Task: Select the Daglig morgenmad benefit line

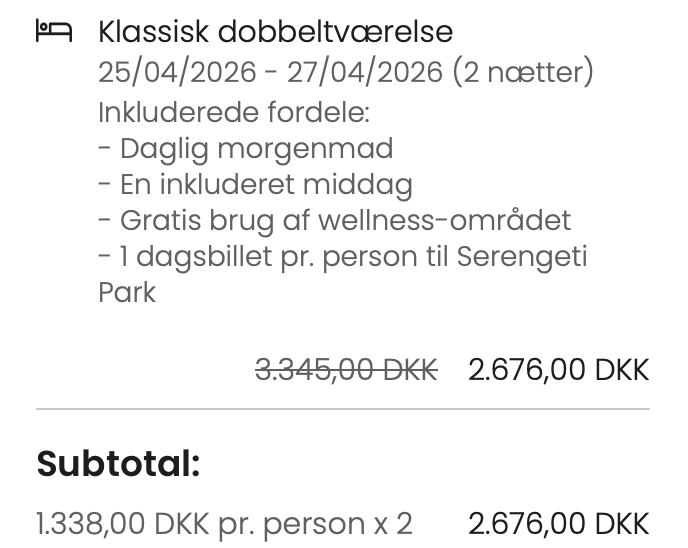Action: (x=246, y=148)
